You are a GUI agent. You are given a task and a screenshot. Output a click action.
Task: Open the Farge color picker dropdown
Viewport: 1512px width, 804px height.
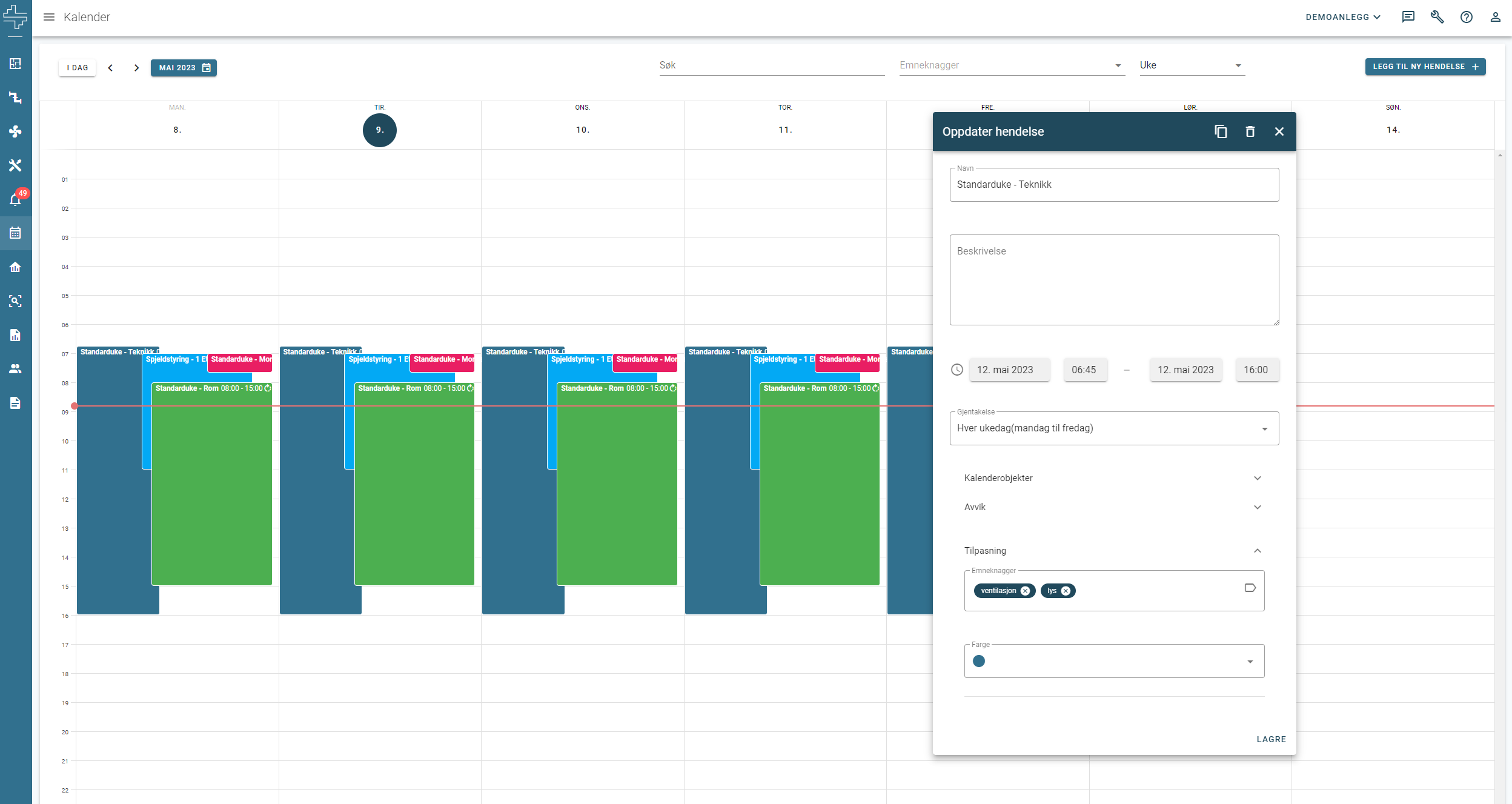coord(1113,661)
